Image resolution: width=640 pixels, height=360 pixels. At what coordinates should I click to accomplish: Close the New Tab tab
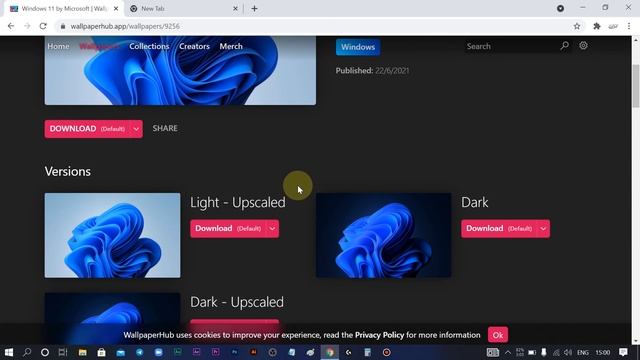click(x=235, y=9)
